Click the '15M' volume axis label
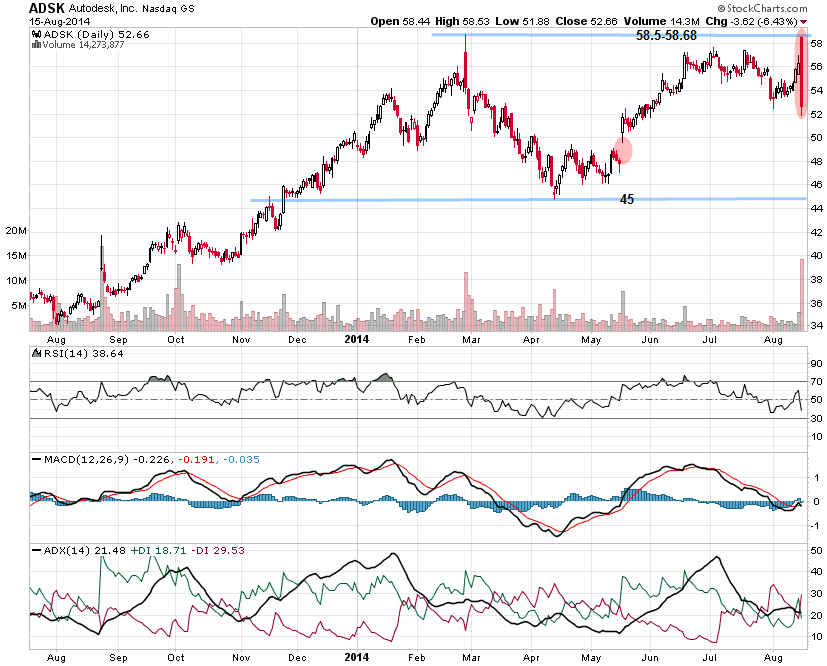The image size is (827, 666). pyautogui.click(x=16, y=256)
